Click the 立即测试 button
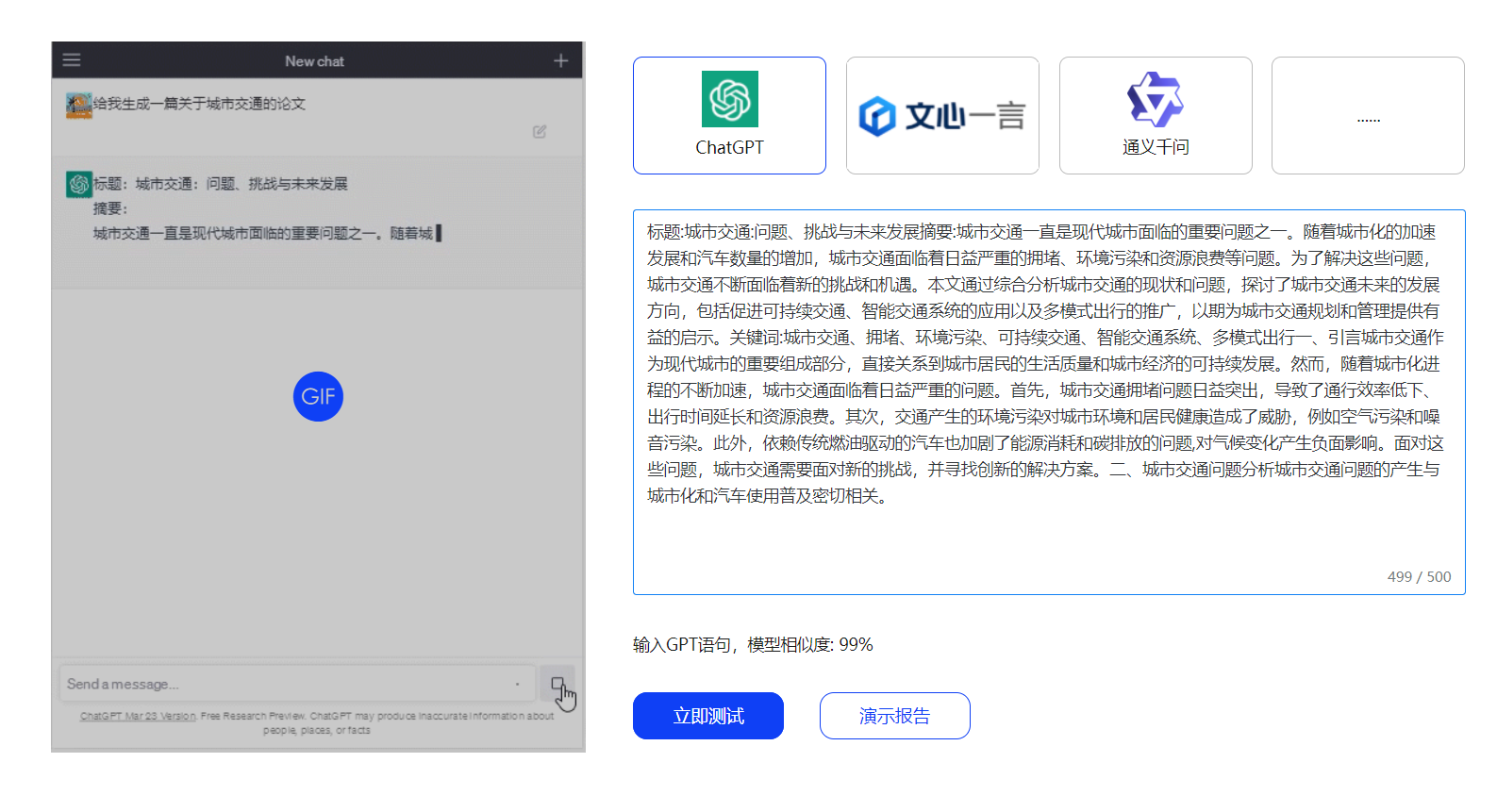This screenshot has width=1497, height=812. pos(708,716)
